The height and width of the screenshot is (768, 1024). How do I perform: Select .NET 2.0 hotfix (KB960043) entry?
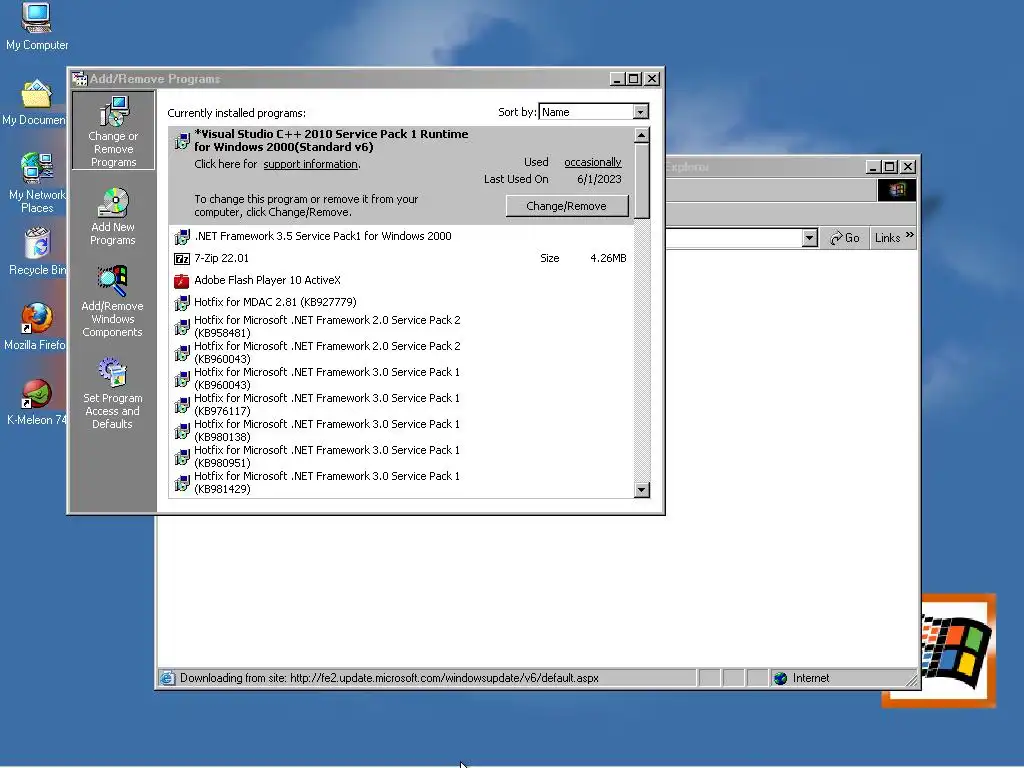coord(401,353)
